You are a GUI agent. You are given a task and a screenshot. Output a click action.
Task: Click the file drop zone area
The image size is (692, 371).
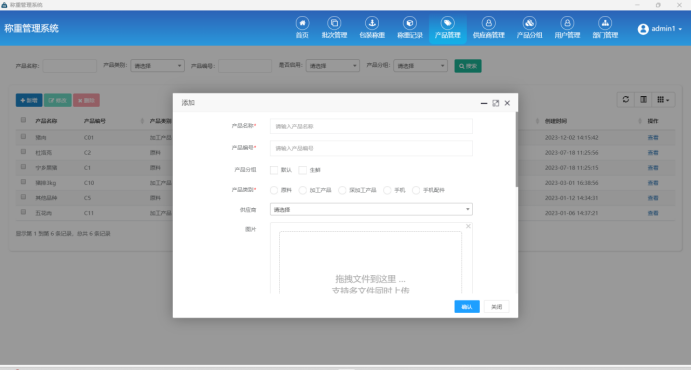click(x=370, y=262)
